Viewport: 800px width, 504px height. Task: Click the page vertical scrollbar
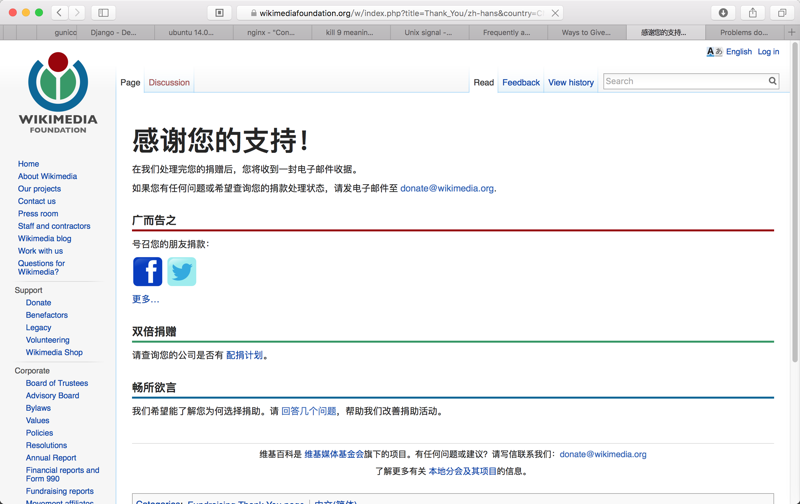(x=795, y=204)
